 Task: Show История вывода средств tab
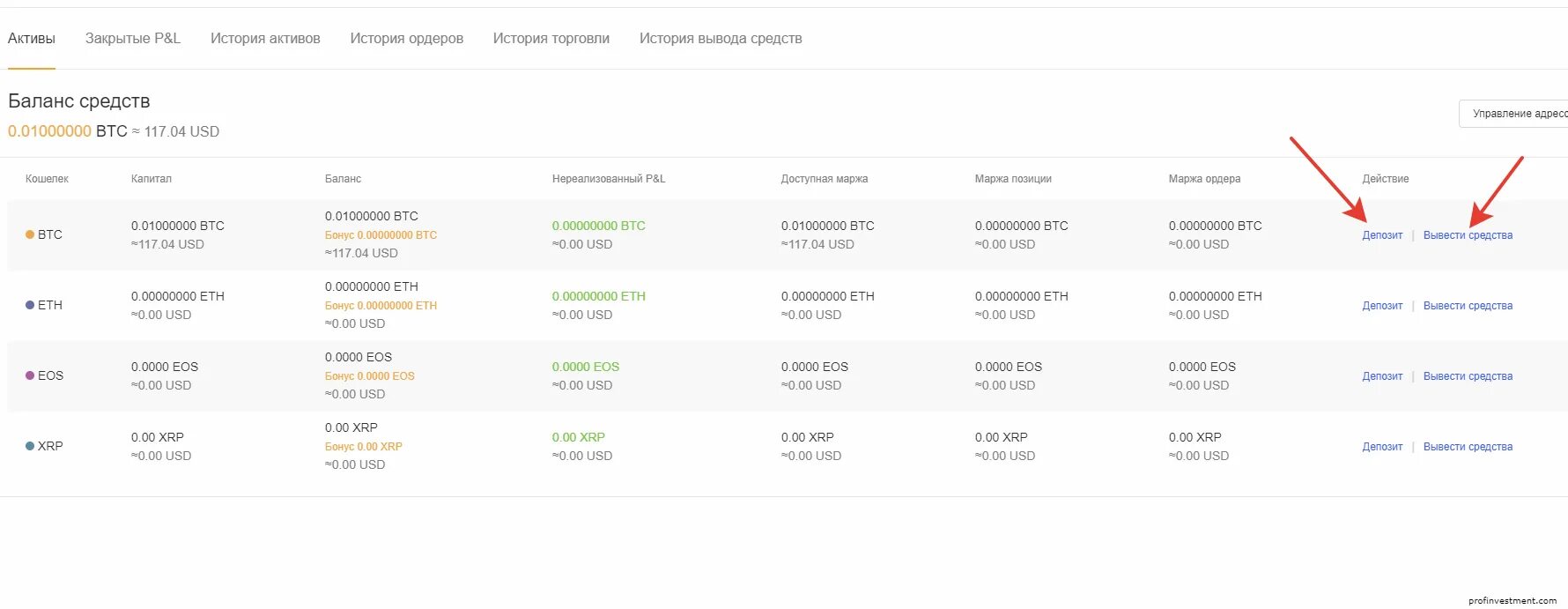coord(721,39)
